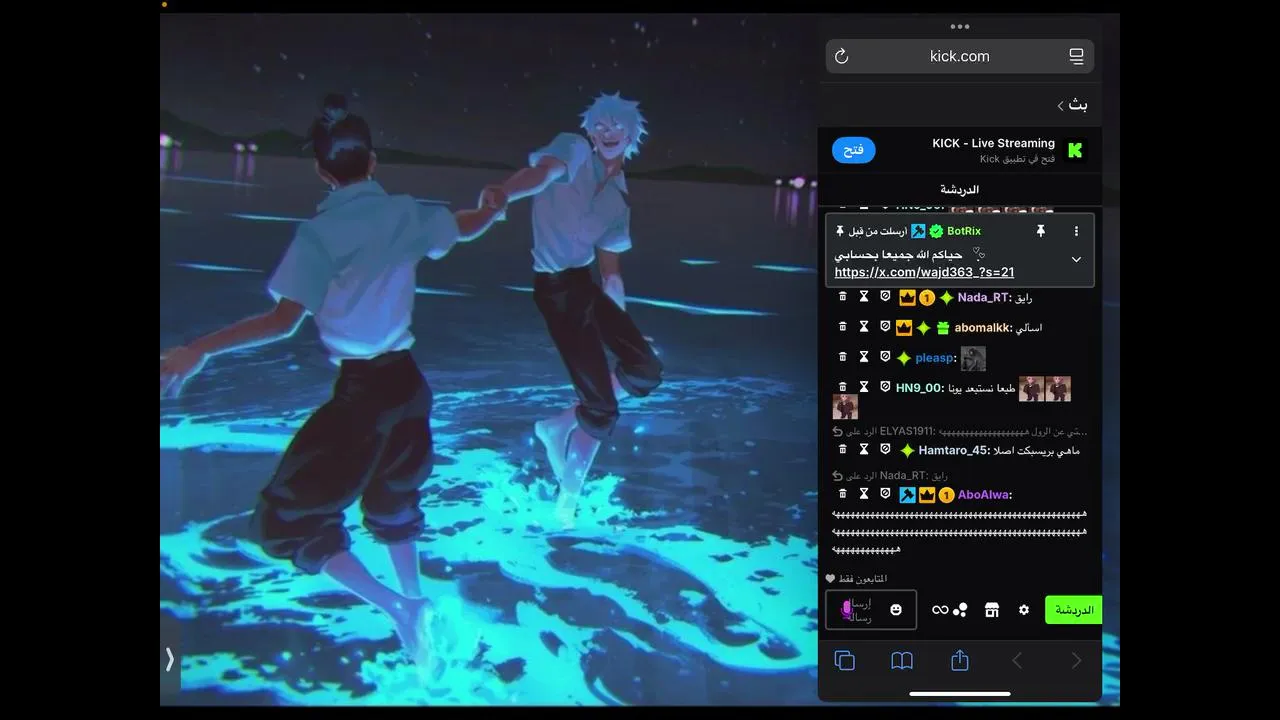
Task: Open chat settings gear
Action: pos(1024,610)
